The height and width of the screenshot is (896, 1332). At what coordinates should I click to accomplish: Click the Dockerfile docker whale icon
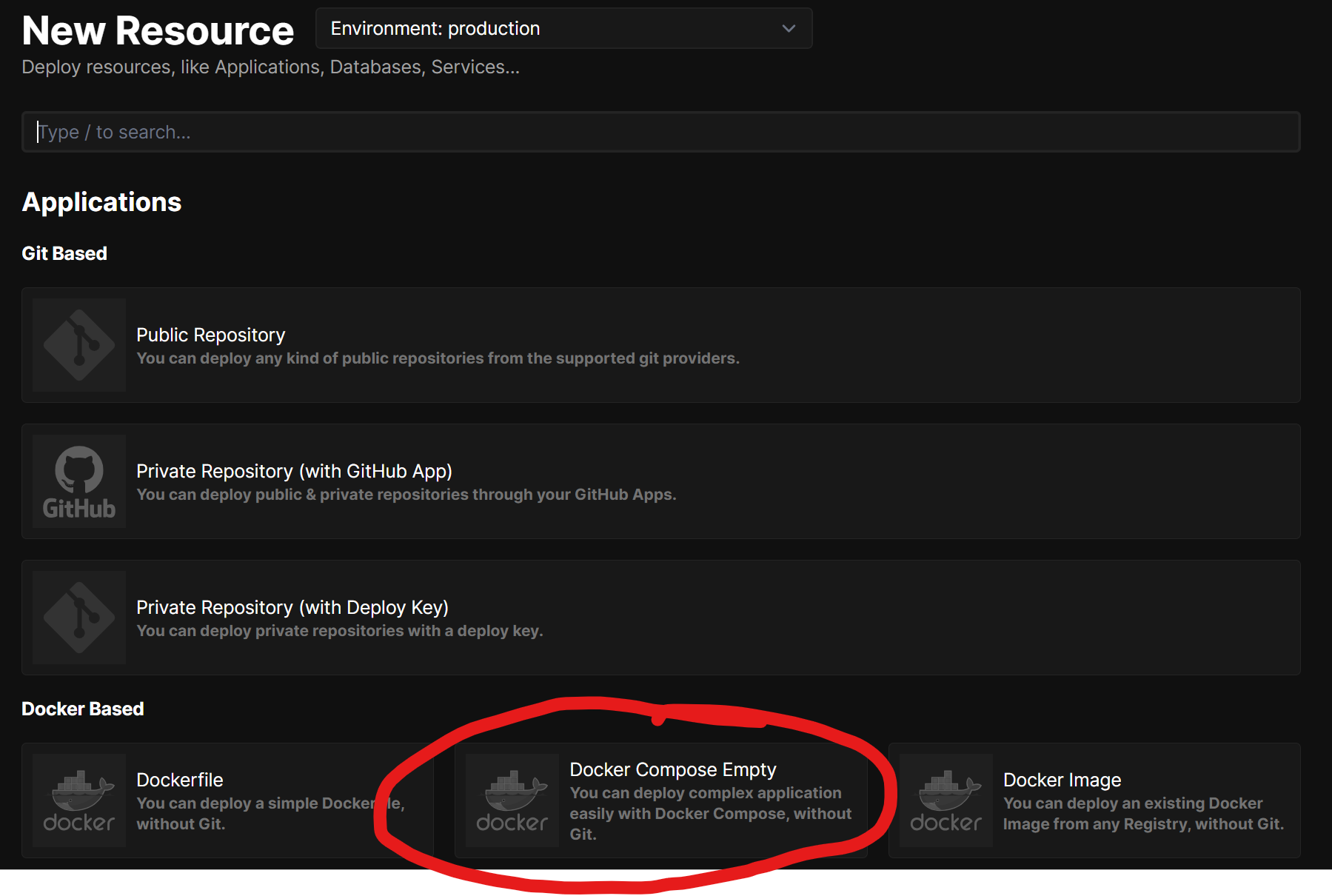click(x=79, y=800)
